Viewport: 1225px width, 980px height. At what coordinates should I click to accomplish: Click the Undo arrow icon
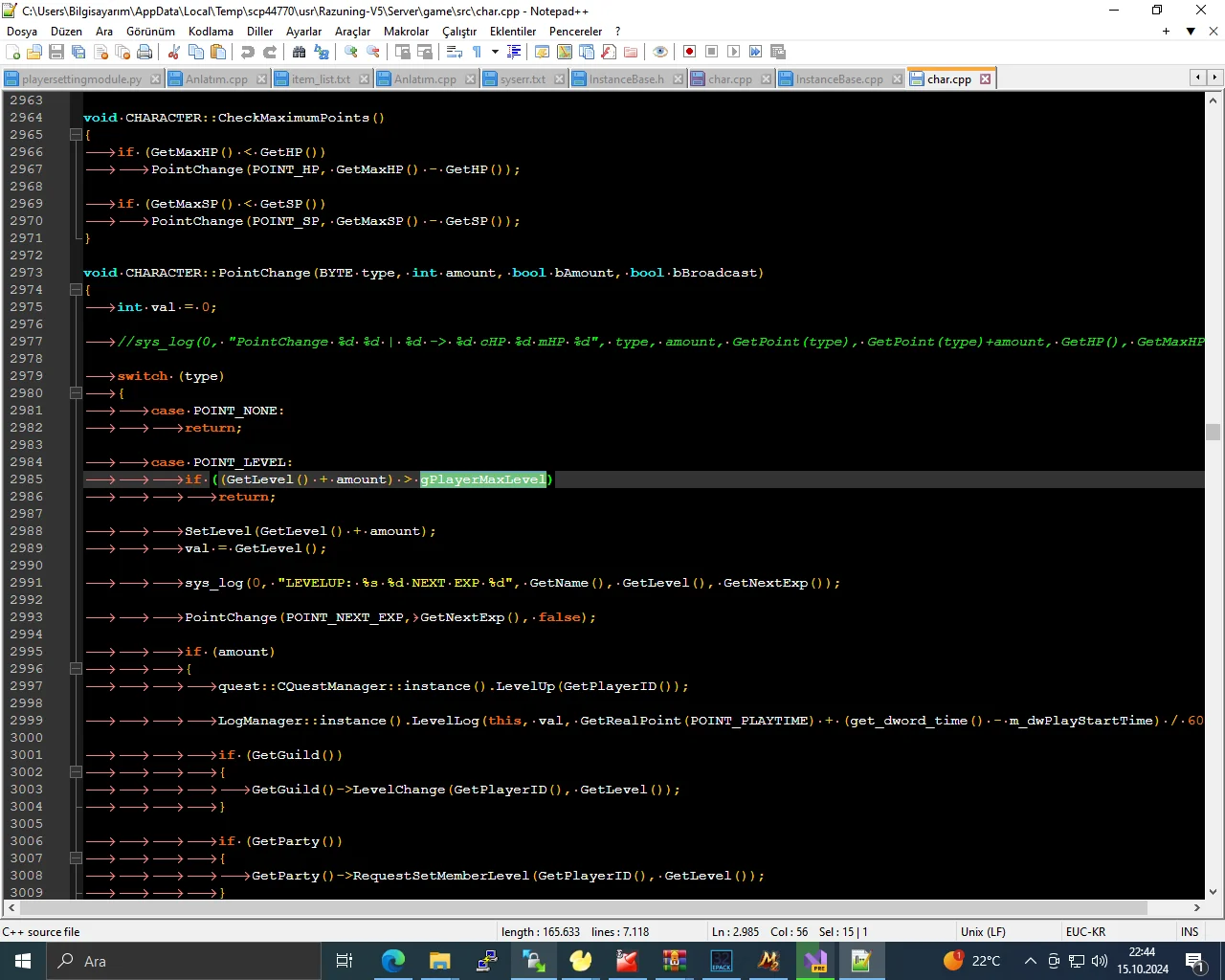click(x=248, y=52)
